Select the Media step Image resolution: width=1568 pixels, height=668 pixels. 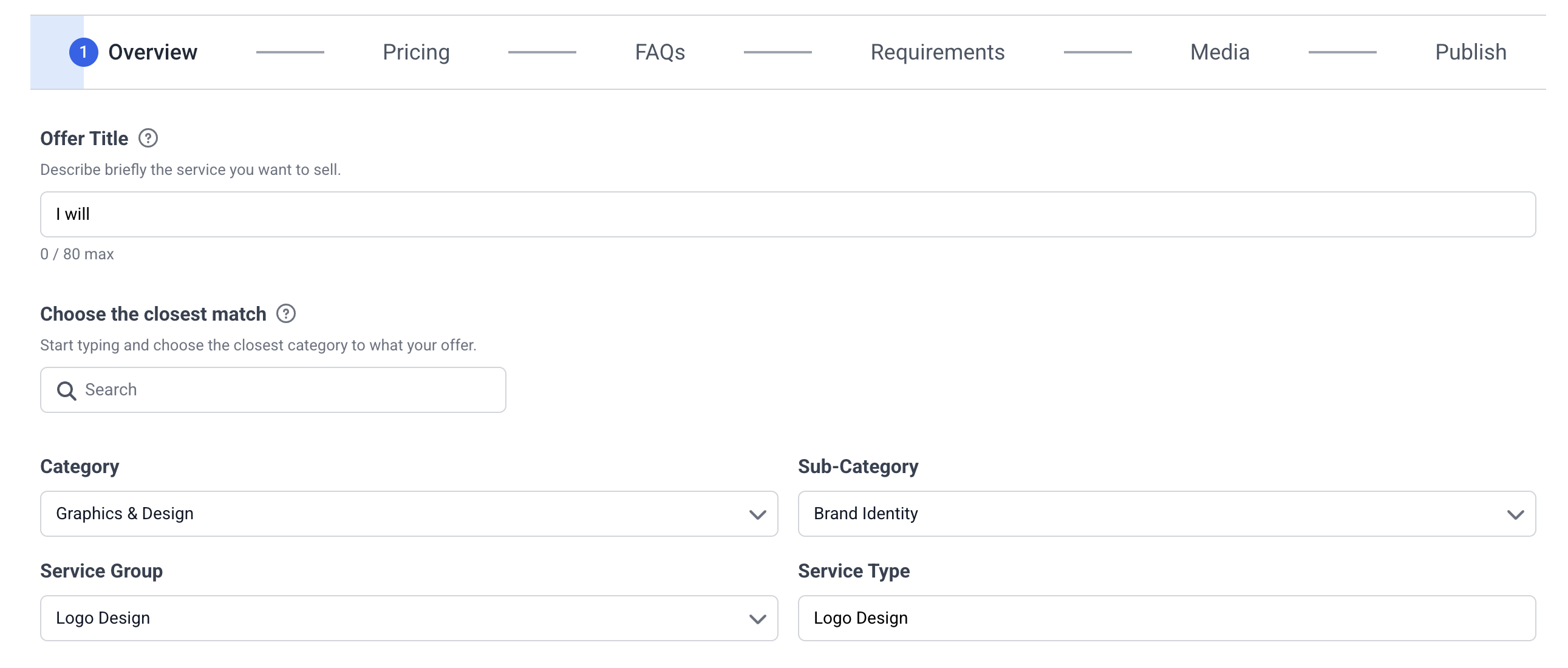pos(1219,52)
